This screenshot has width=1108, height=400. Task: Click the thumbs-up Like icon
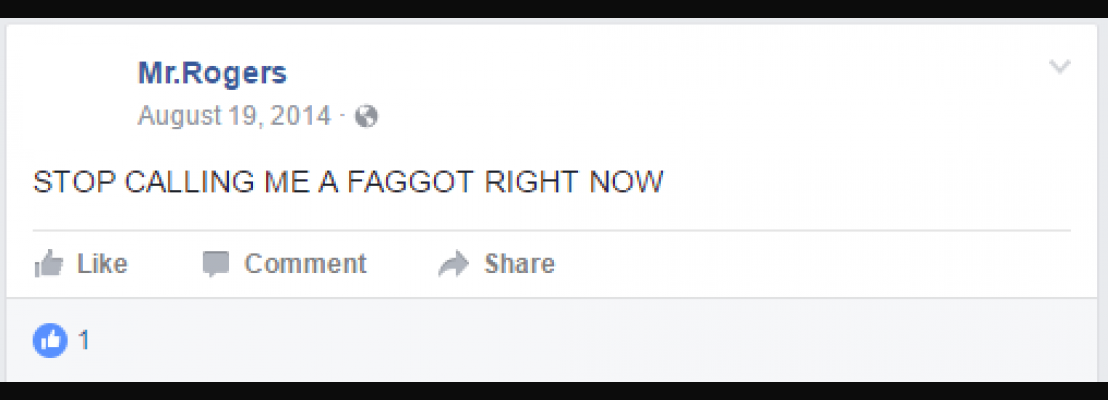tap(48, 264)
